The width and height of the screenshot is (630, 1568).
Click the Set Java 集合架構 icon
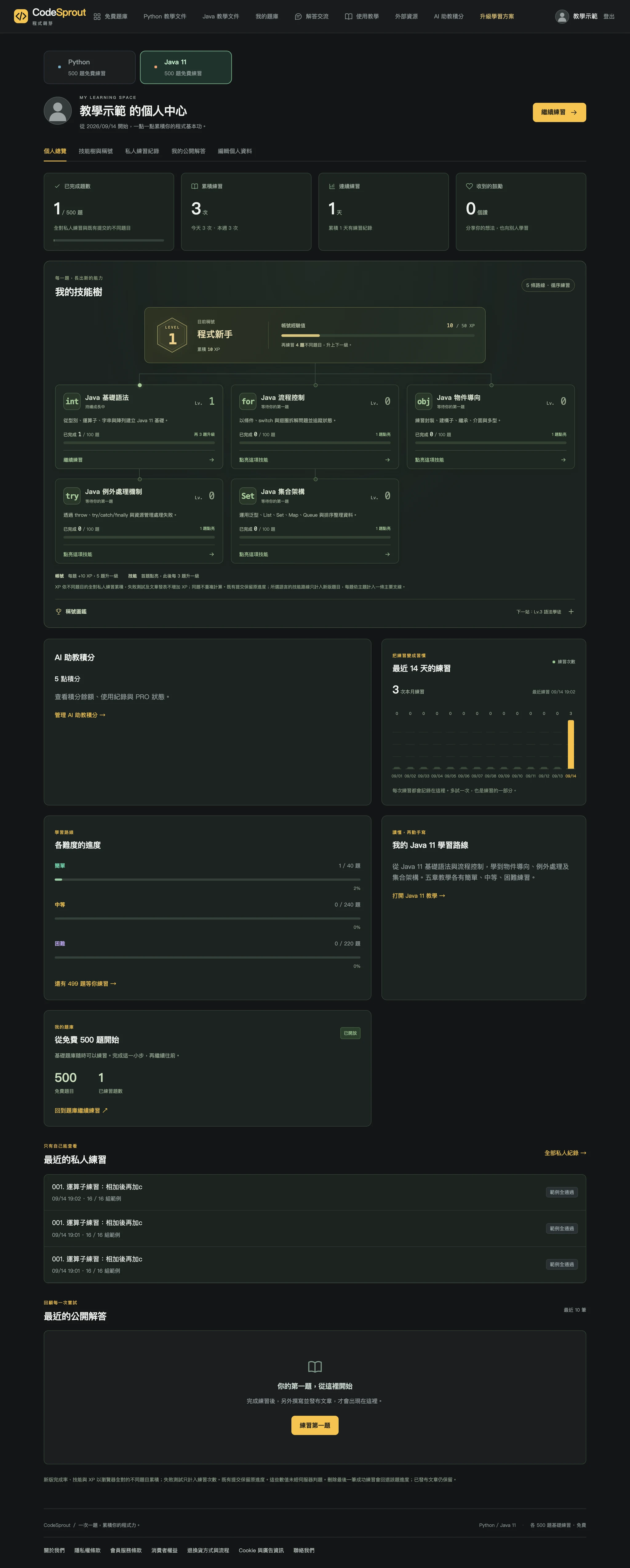coord(248,496)
